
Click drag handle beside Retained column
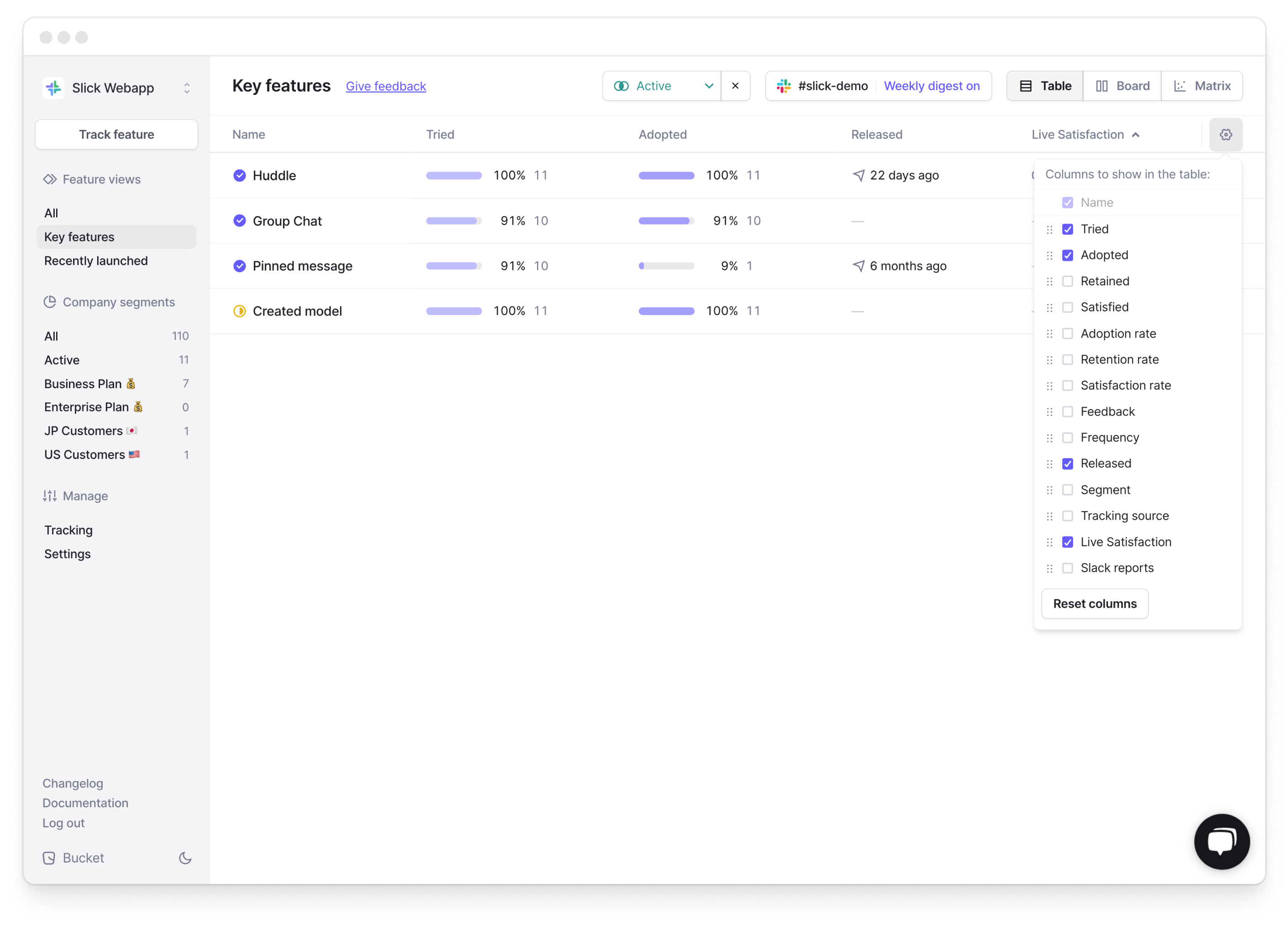tap(1049, 282)
